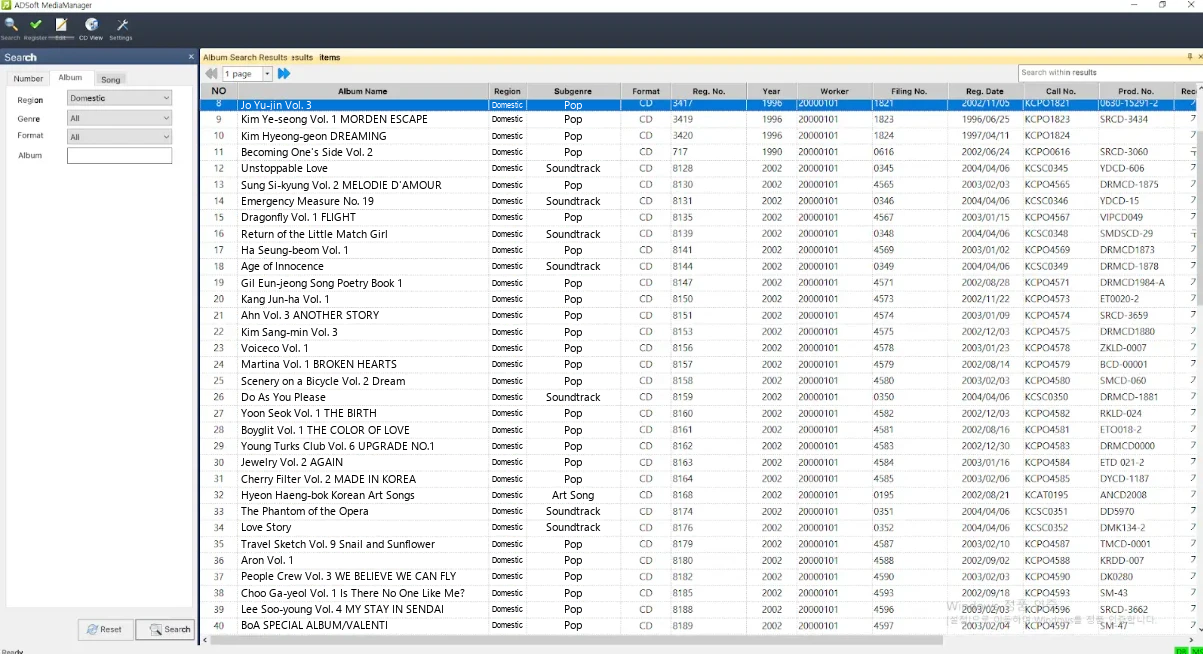This screenshot has width=1203, height=654.
Task: Open Settings wrench icon
Action: [x=121, y=28]
